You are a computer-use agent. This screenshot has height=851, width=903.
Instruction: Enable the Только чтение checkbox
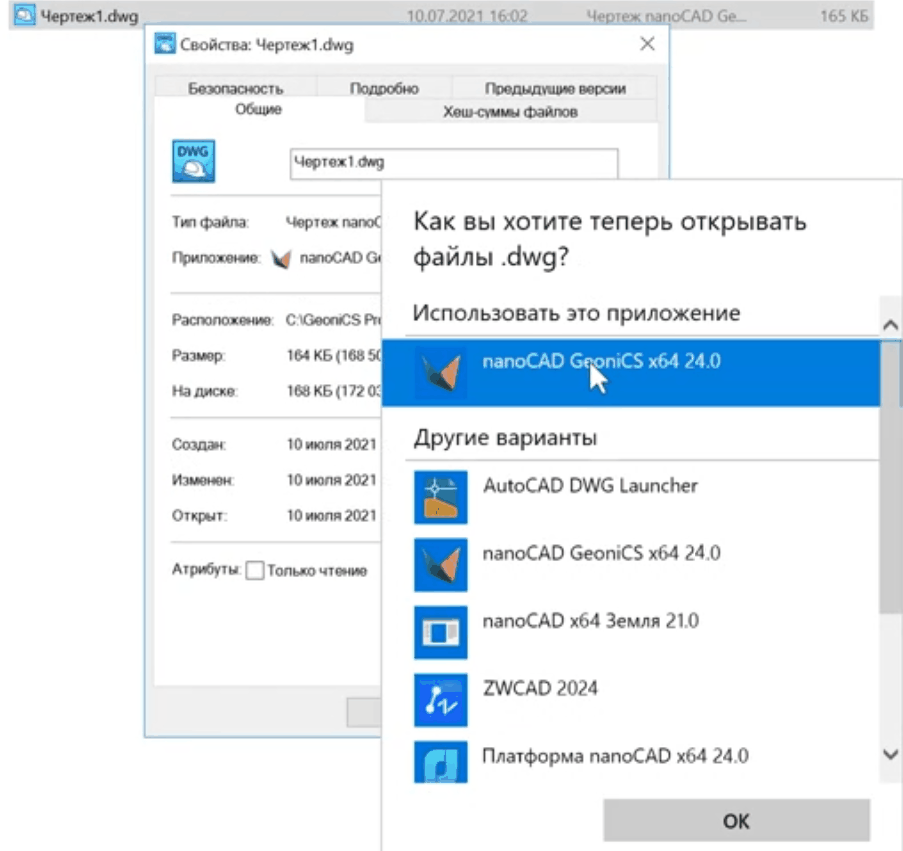tap(255, 571)
